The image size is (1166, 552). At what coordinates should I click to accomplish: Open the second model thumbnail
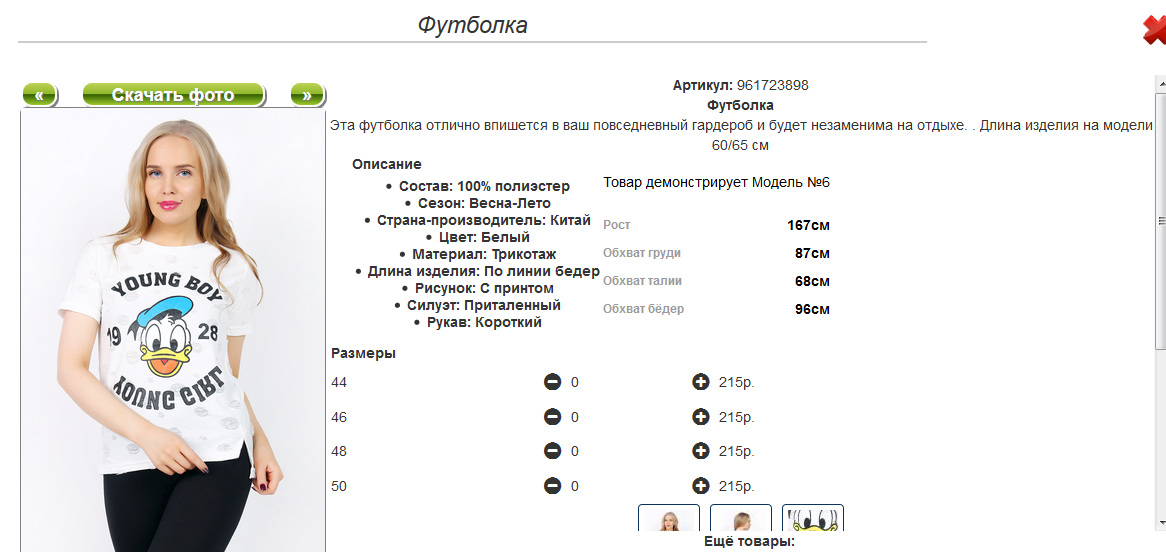pos(741,518)
